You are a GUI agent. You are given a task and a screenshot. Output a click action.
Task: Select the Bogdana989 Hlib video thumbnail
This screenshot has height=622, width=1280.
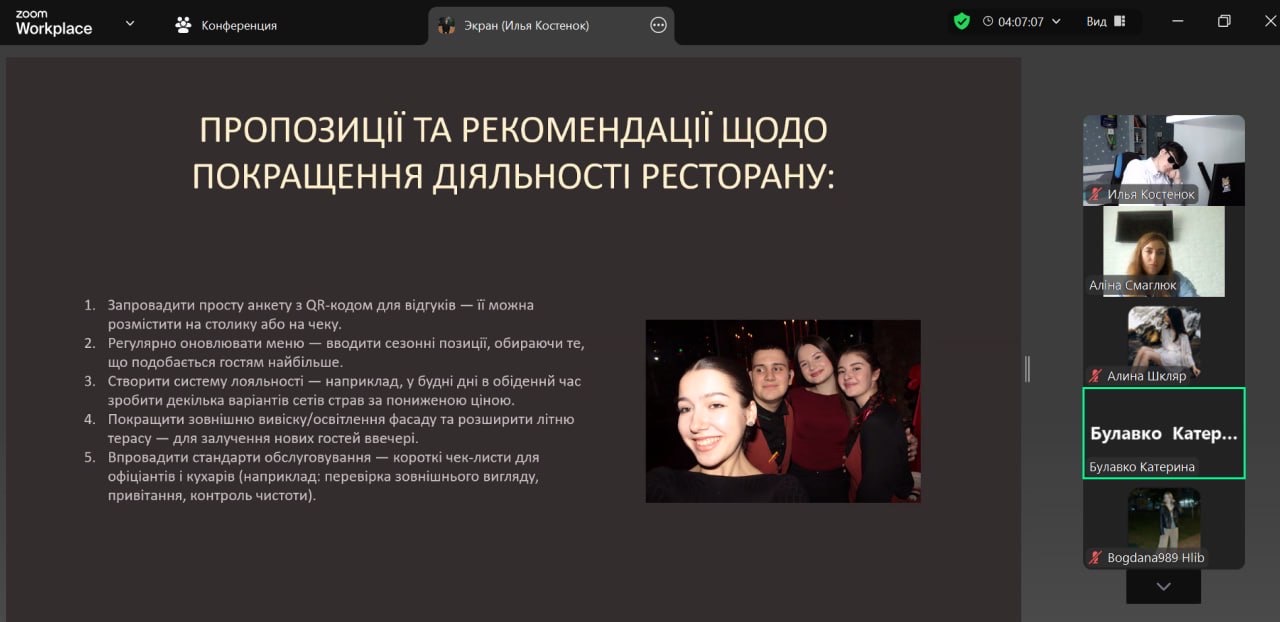tap(1164, 524)
